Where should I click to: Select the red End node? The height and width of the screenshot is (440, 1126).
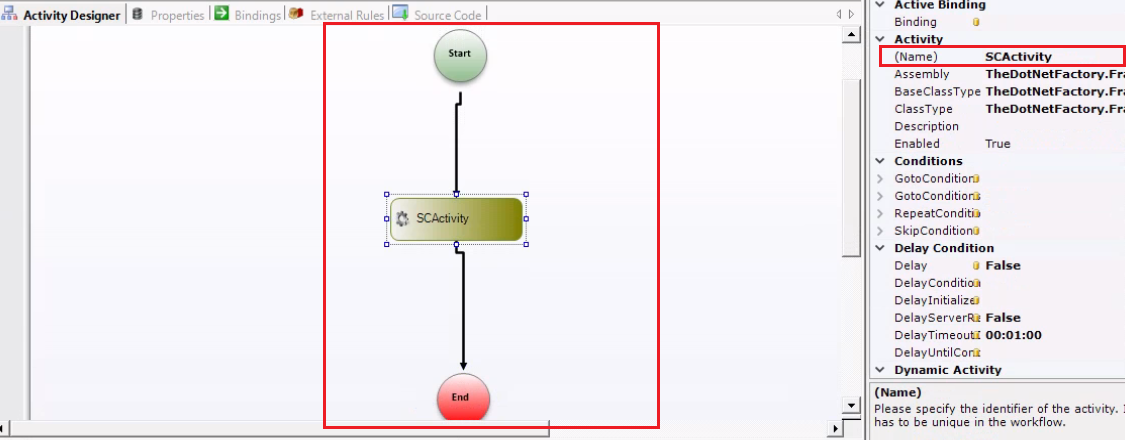(x=463, y=397)
